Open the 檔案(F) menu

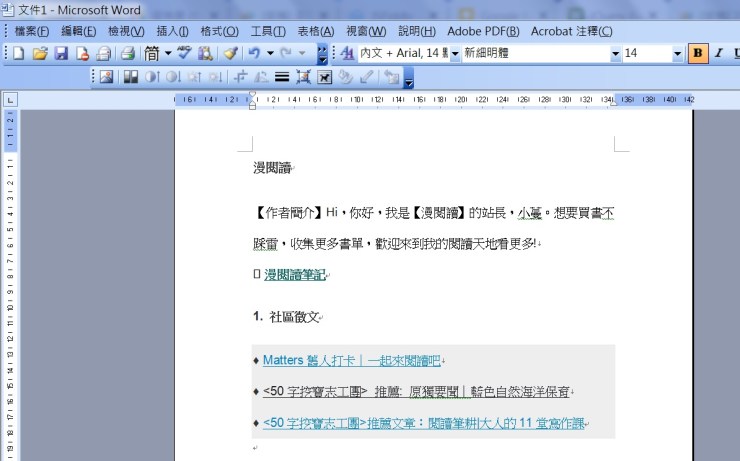[32, 31]
